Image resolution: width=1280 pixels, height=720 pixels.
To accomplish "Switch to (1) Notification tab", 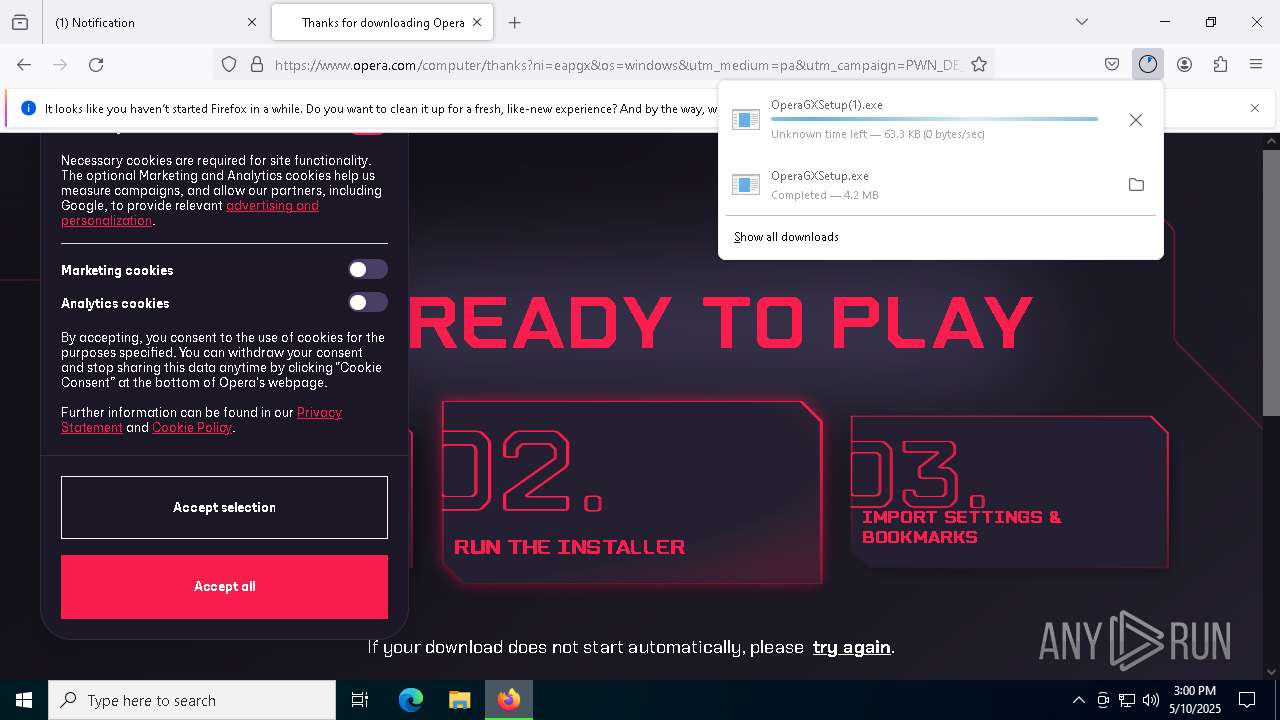I will click(x=154, y=22).
